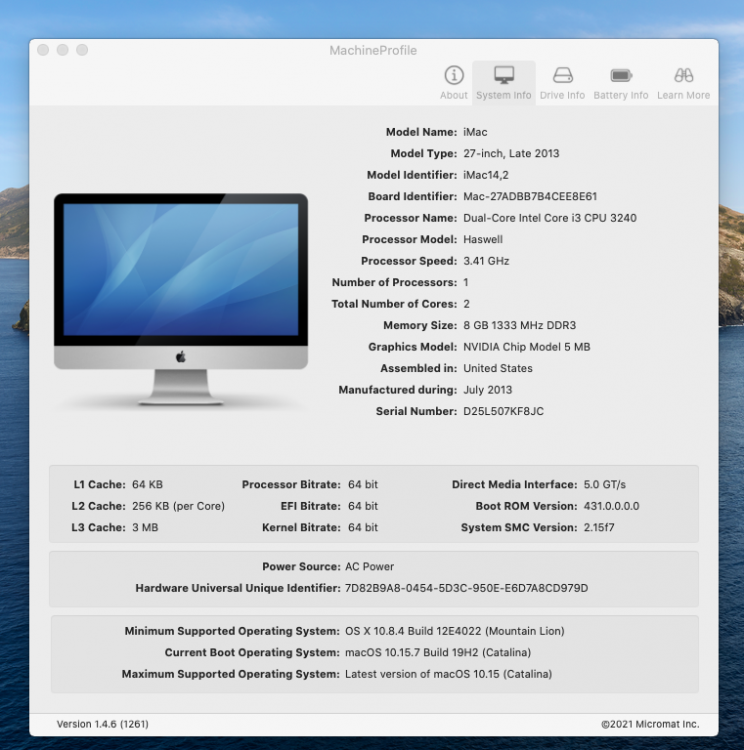Select Latest version of macOS 10.15 text
This screenshot has height=750, width=744.
click(448, 674)
